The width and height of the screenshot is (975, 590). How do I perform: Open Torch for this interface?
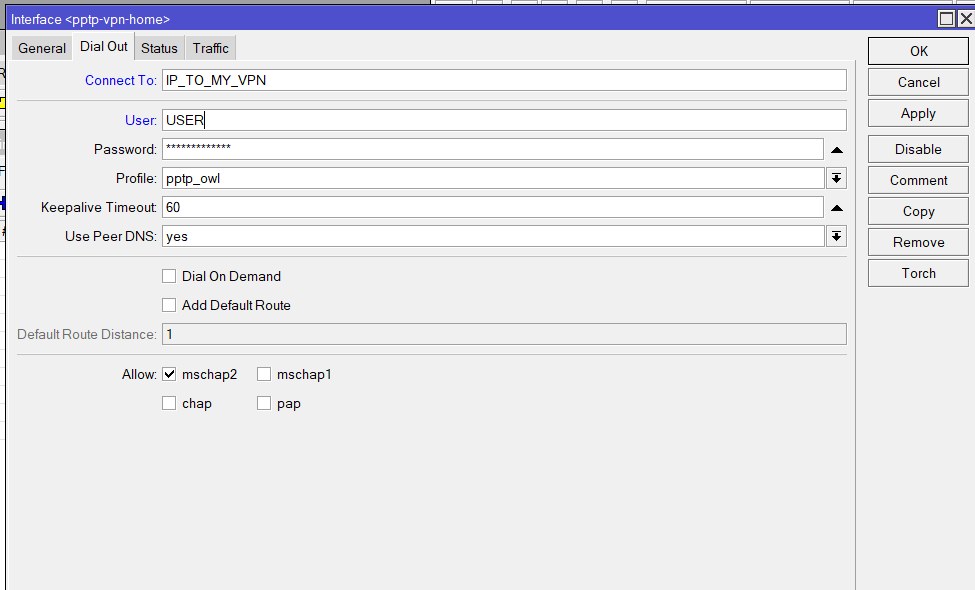click(x=918, y=274)
